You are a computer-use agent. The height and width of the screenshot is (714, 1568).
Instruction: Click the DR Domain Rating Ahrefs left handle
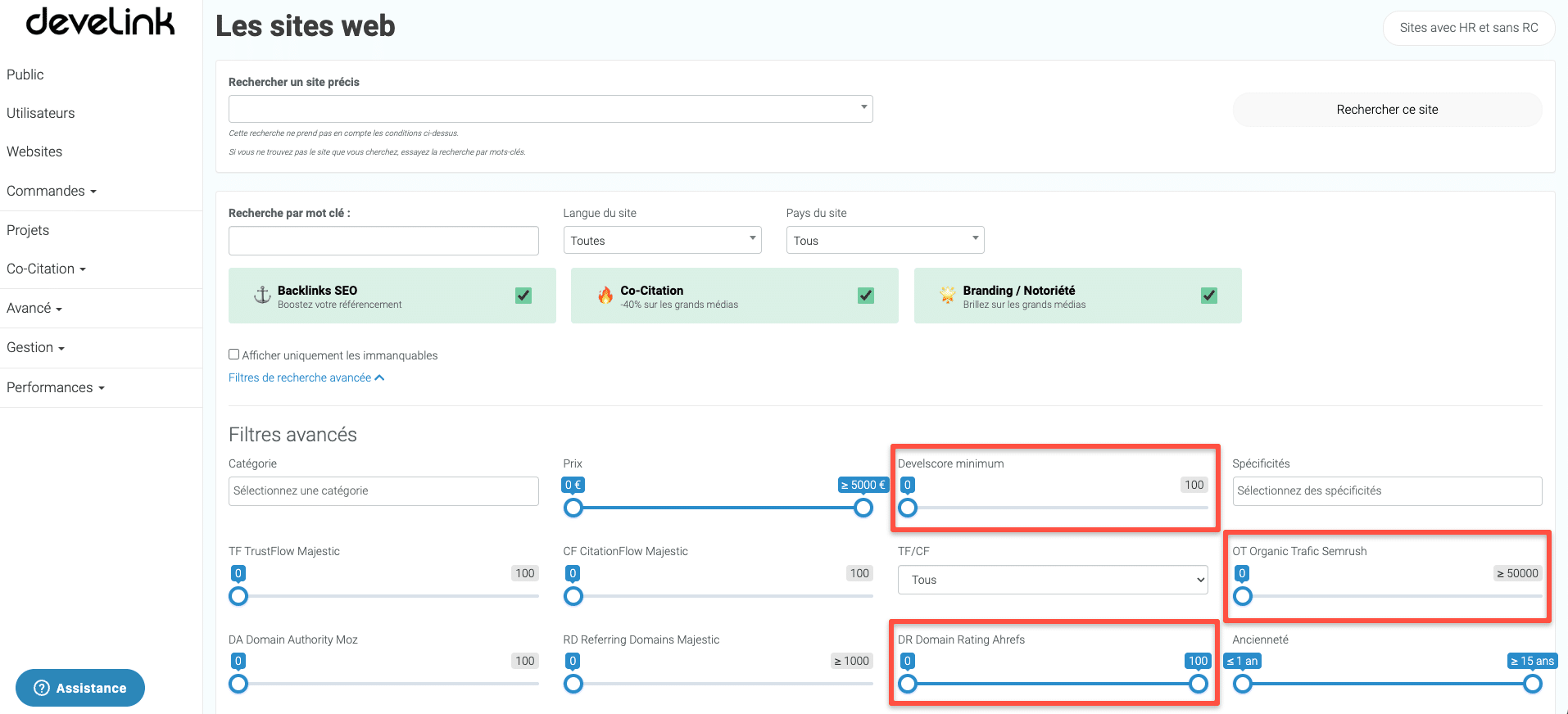[x=908, y=684]
